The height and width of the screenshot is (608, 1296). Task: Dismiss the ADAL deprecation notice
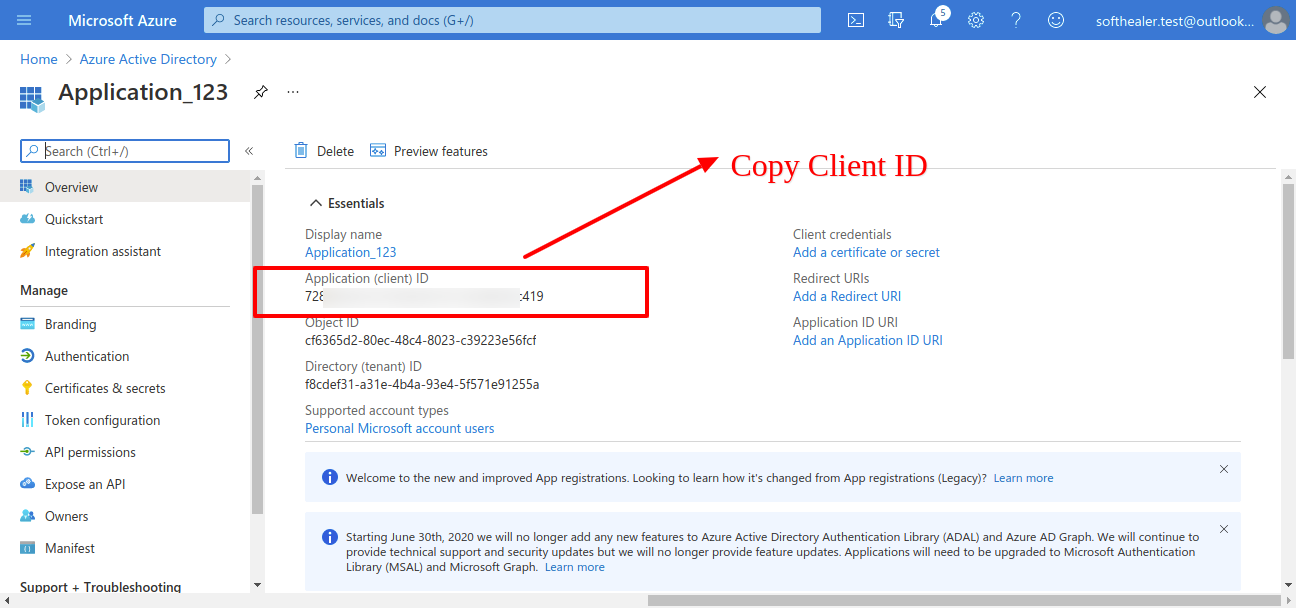(1224, 529)
